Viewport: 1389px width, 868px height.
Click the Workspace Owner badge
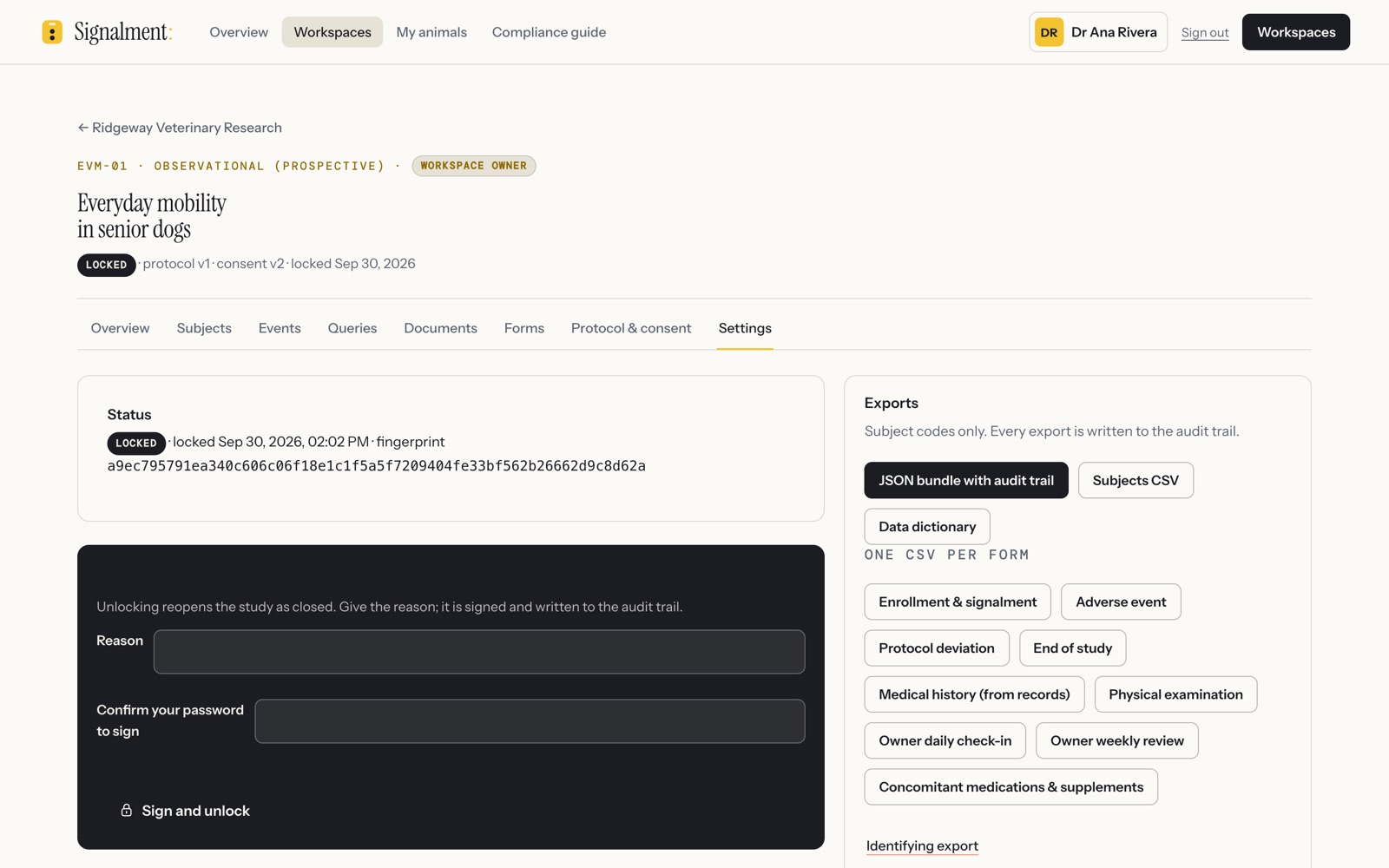(x=474, y=166)
